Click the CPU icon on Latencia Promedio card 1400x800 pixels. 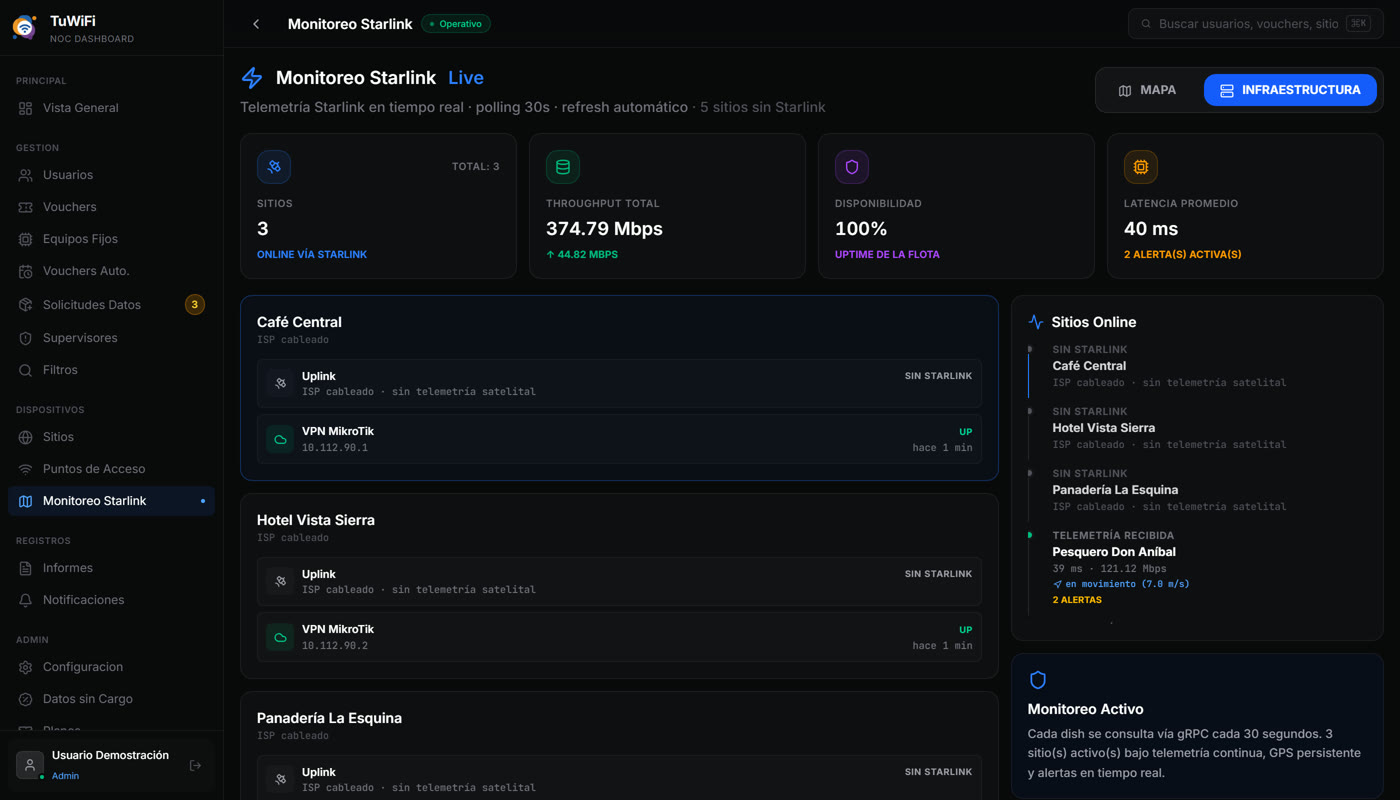[x=1141, y=167]
